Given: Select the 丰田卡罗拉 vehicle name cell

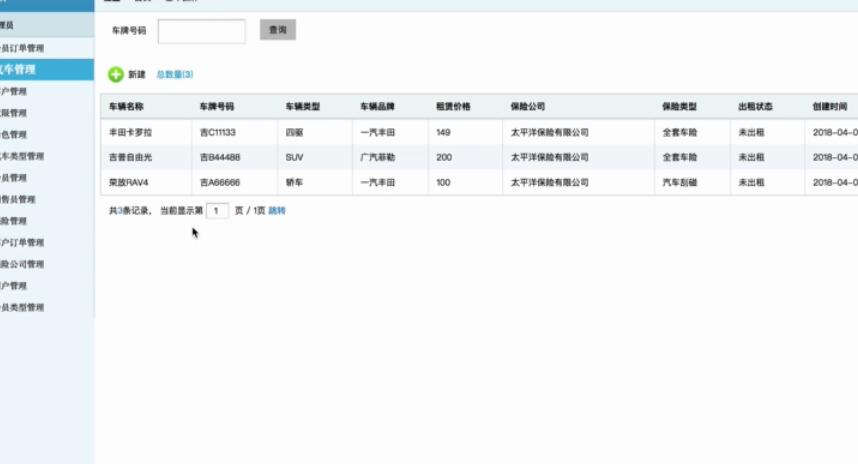Looking at the screenshot, I should pyautogui.click(x=130, y=132).
